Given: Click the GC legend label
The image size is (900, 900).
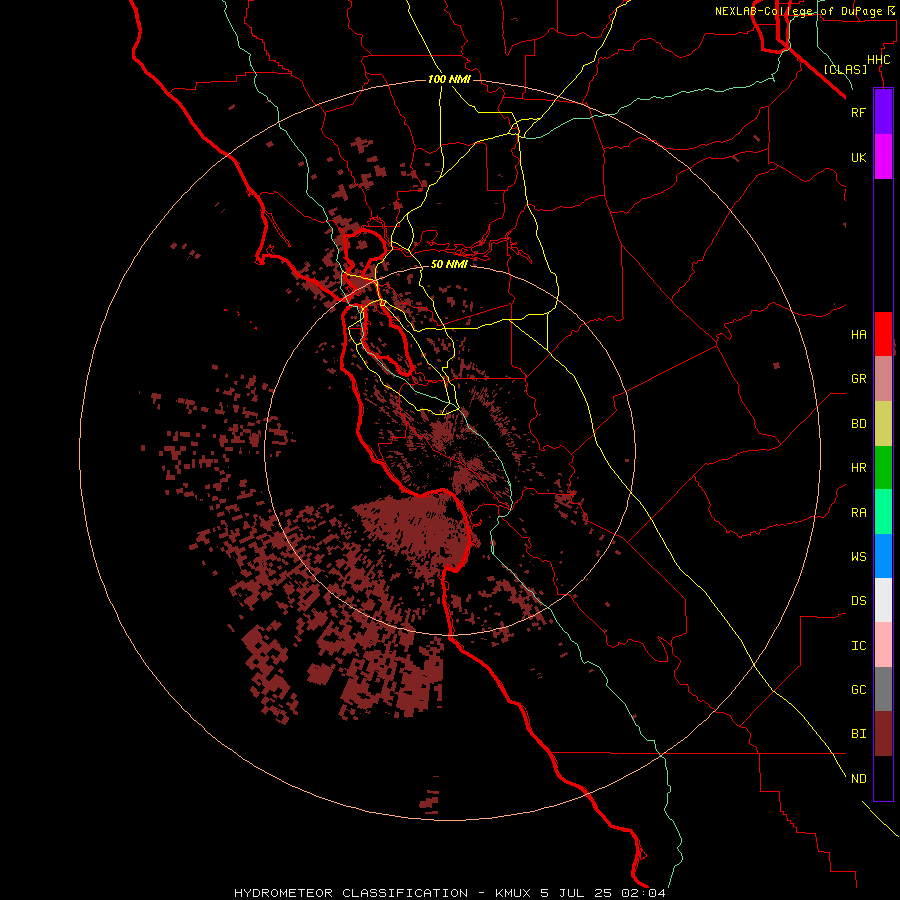Looking at the screenshot, I should coord(858,690).
